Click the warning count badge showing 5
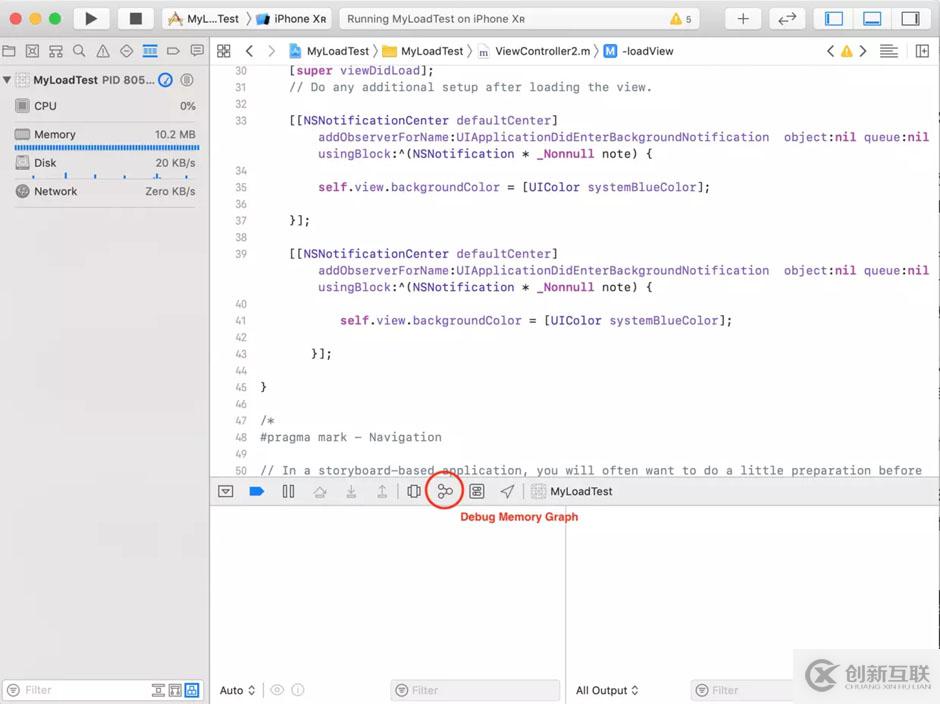This screenshot has width=940, height=704. coord(680,19)
